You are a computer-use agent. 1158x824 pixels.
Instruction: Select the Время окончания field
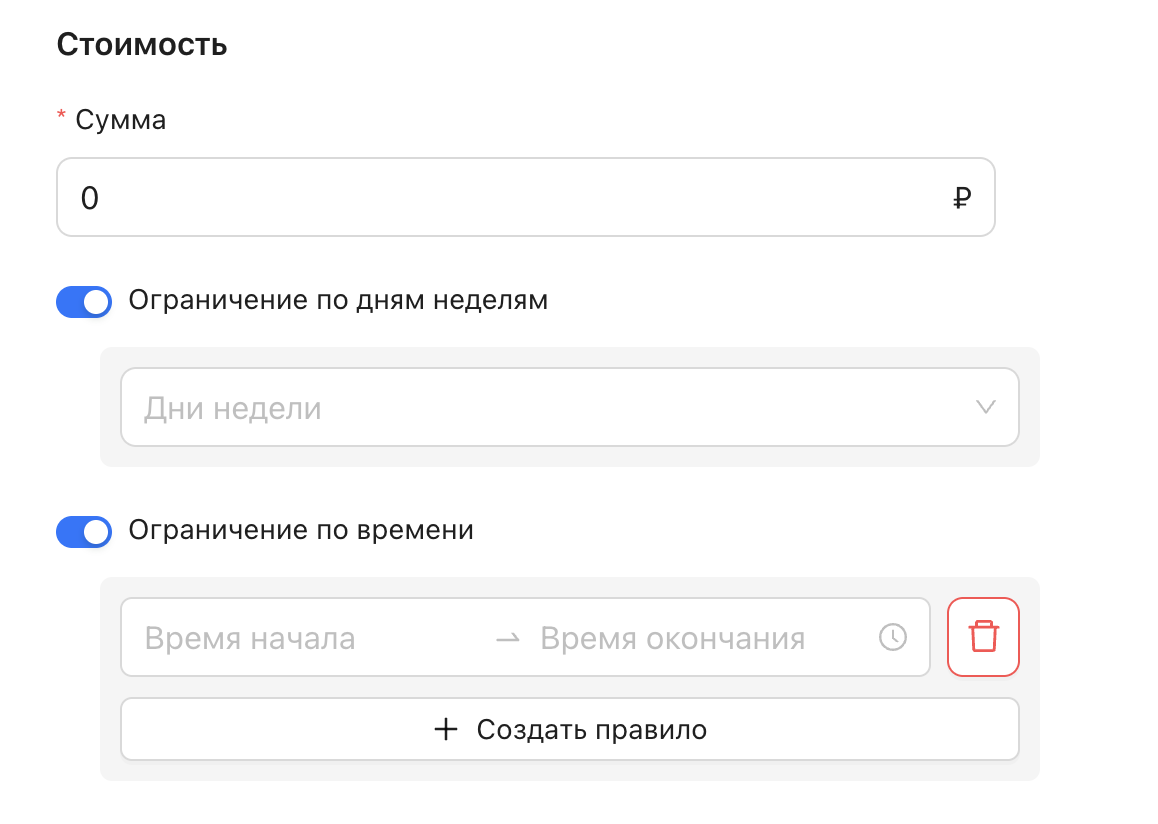(x=680, y=638)
